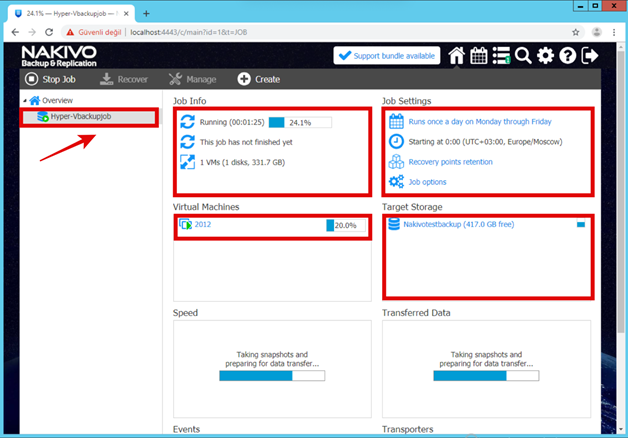Select the Hyper-Vbackupjob browser tab
This screenshot has height=438, width=628.
[72, 14]
